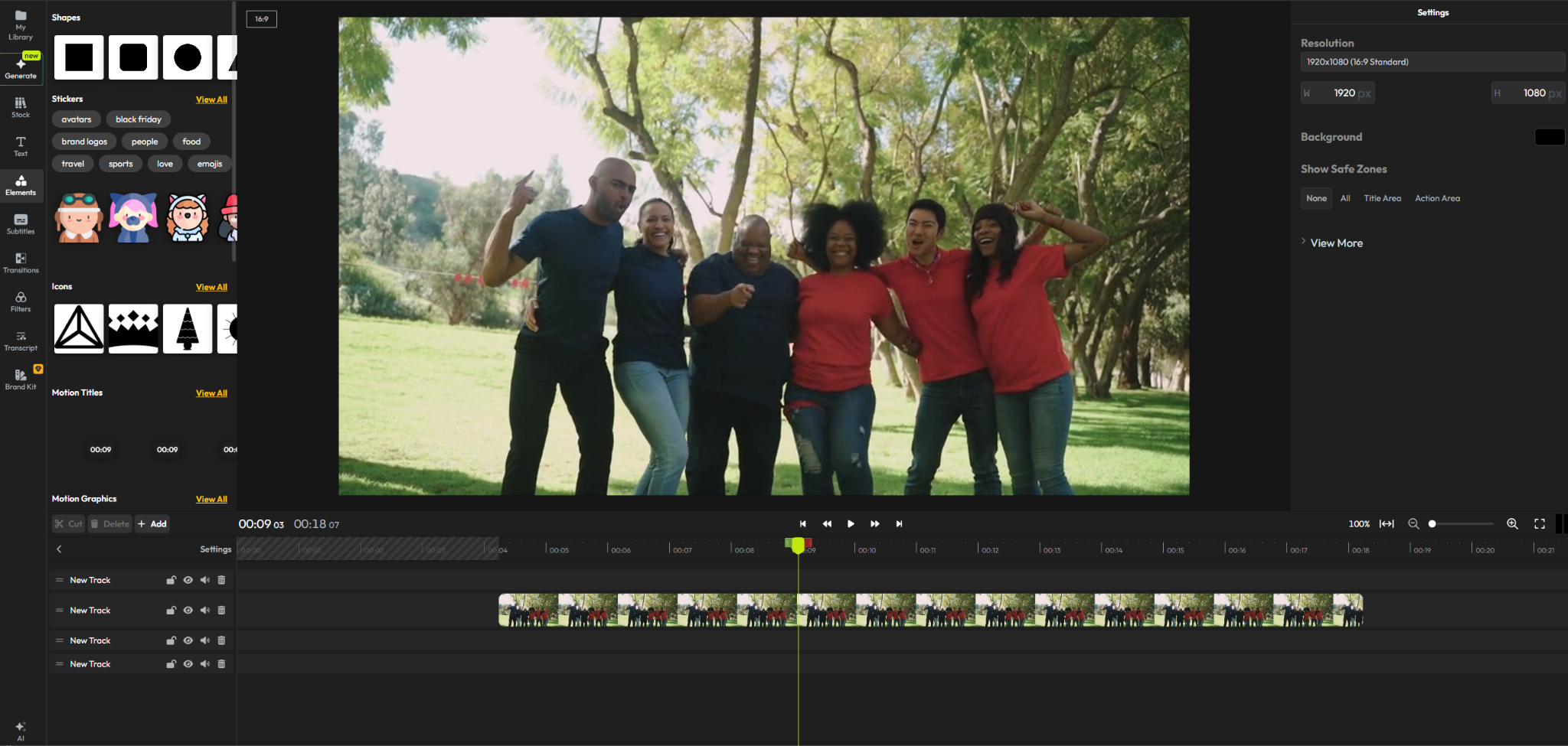1568x746 pixels.
Task: Hide the first New Track with eye icon
Action: [188, 580]
